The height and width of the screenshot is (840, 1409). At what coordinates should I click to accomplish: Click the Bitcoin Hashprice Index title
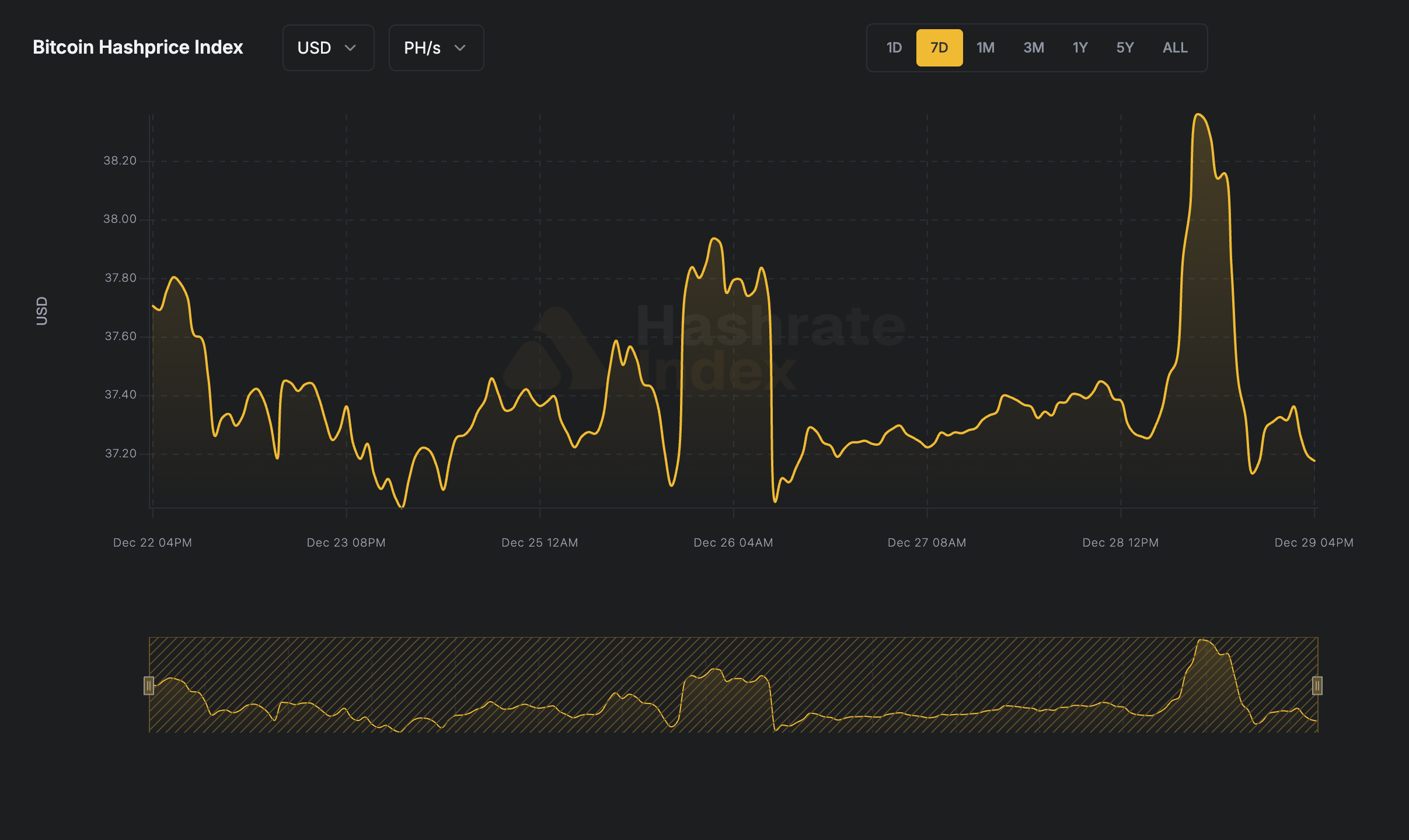click(x=138, y=47)
